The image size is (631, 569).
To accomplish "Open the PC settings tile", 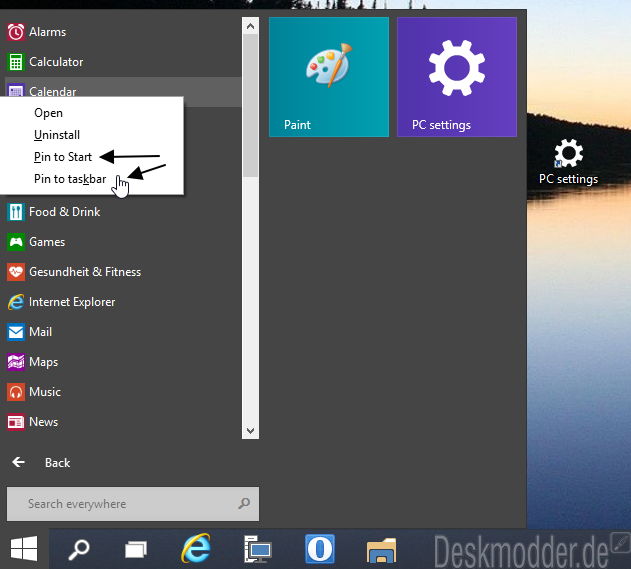I will pyautogui.click(x=457, y=77).
